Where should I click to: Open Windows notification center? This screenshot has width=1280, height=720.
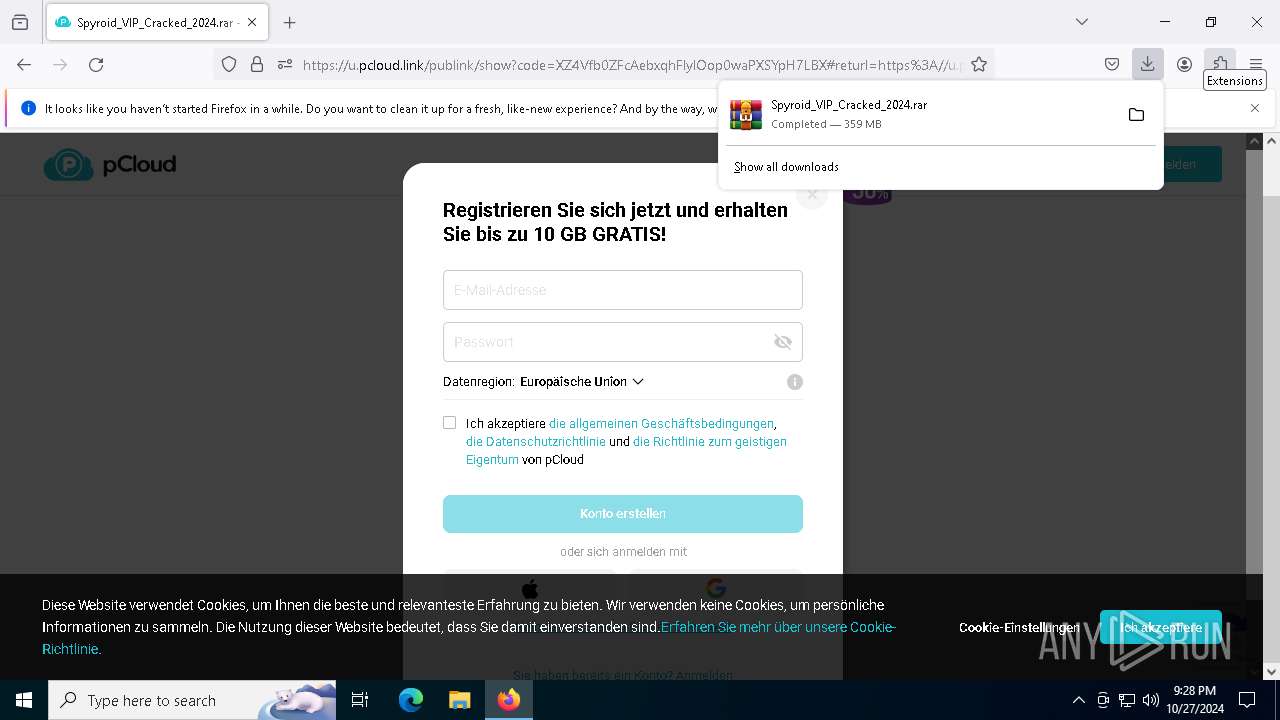pos(1247,700)
